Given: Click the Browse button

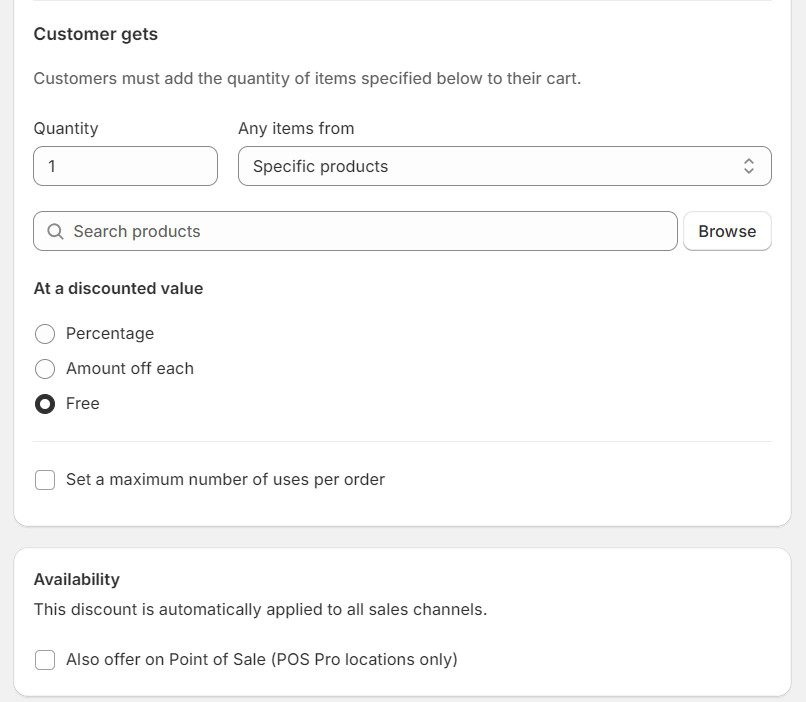Looking at the screenshot, I should (x=727, y=231).
